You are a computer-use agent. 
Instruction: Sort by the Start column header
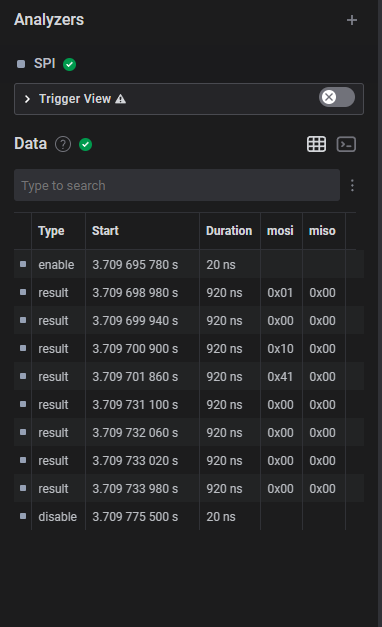coord(105,231)
